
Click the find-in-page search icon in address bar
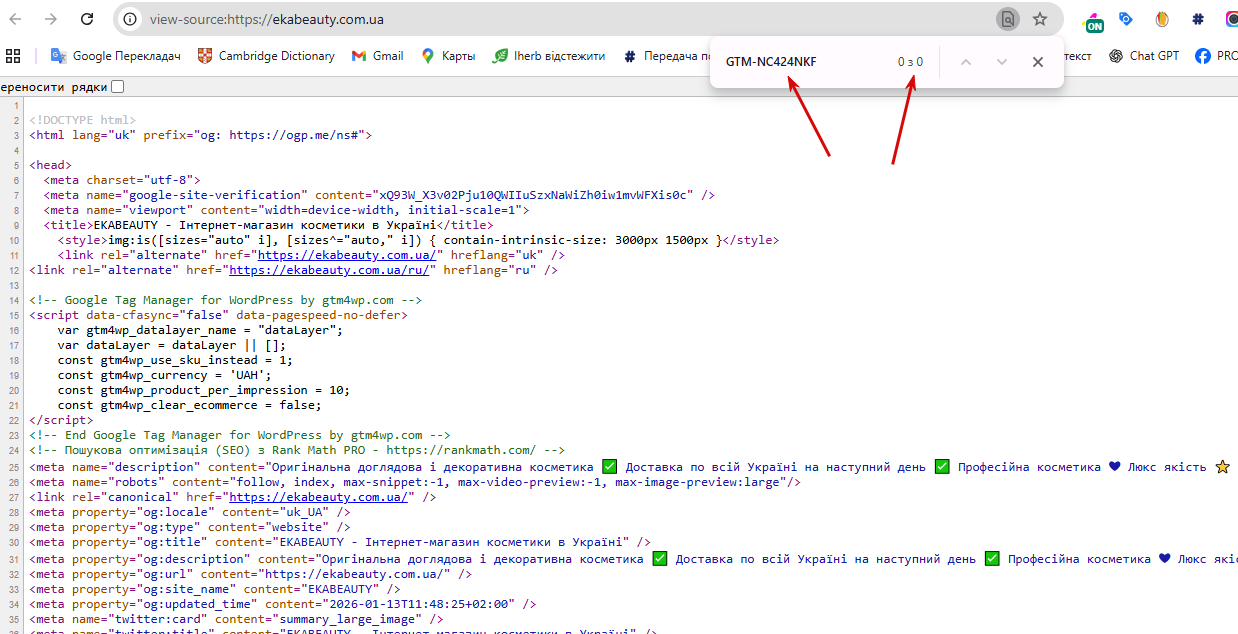1008,19
